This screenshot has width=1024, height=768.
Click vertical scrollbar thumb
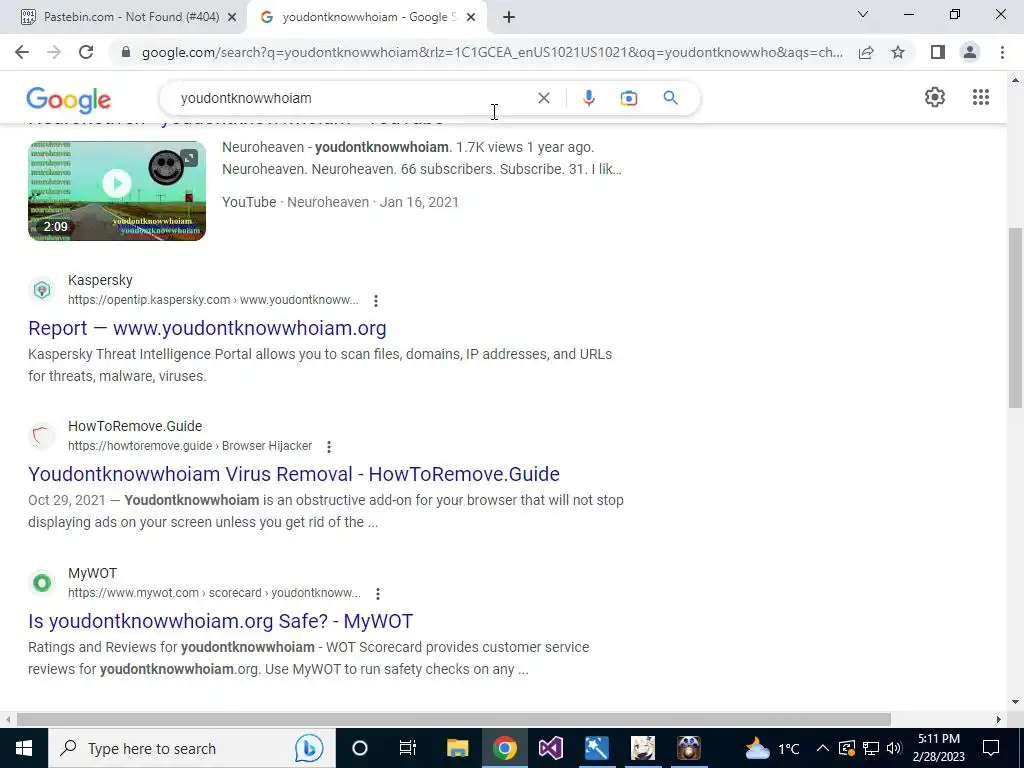pos(1015,318)
